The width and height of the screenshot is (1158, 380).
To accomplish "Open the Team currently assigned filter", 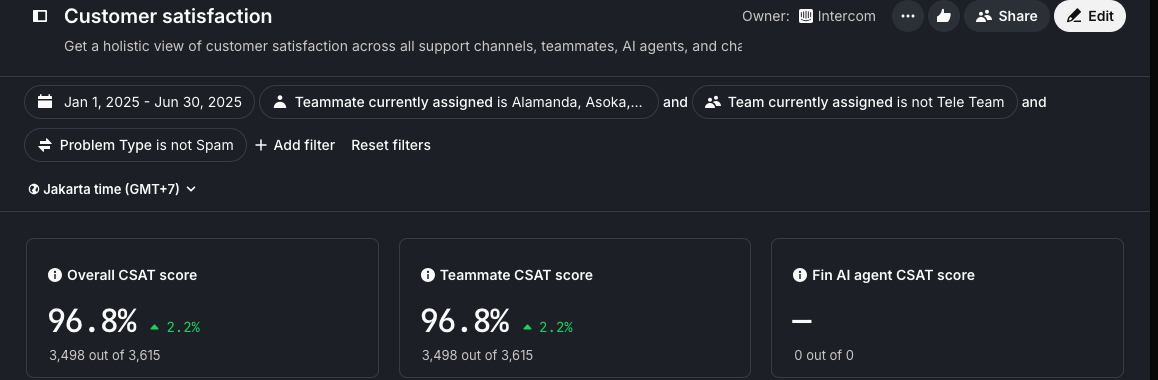I will (854, 102).
